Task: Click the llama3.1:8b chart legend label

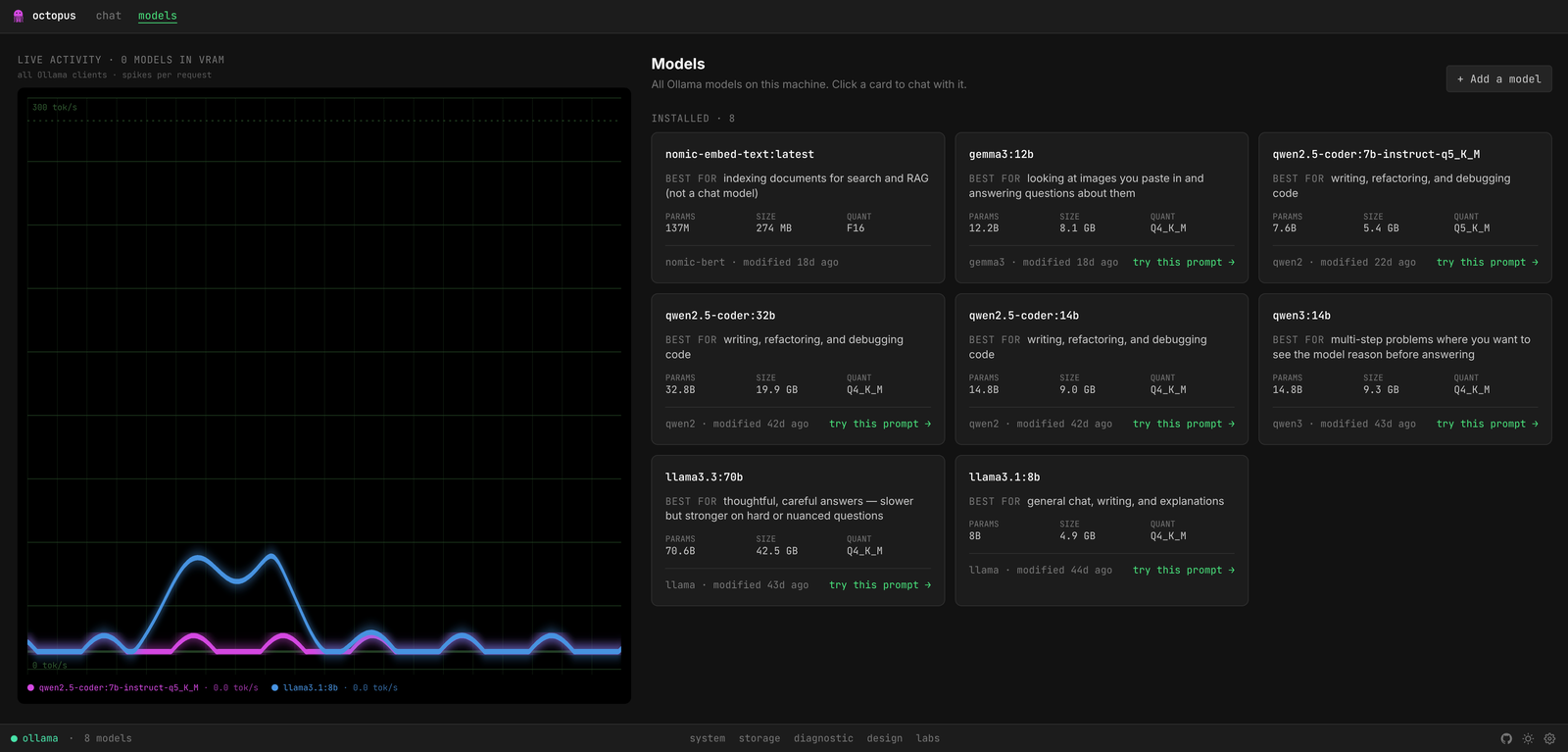Action: [311, 688]
